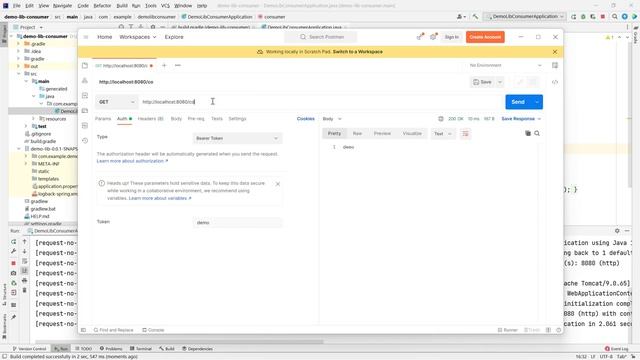Click the camera thread dump icon
Viewport: 640px width, 360px height.
coord(13,273)
